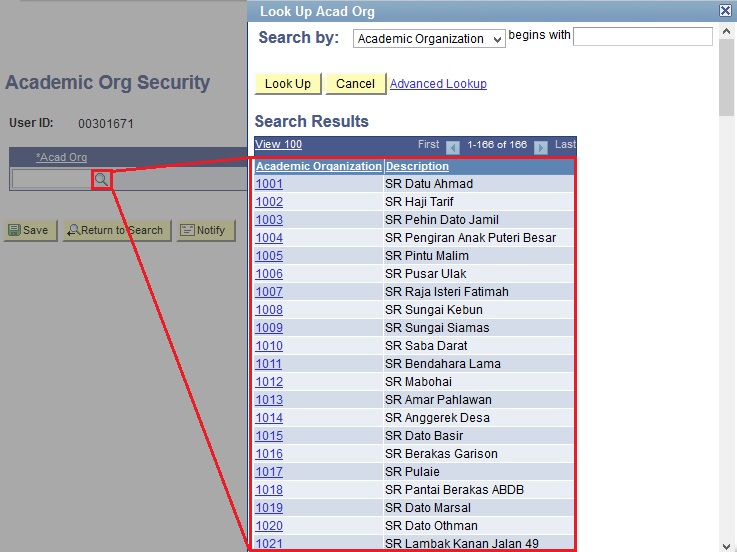
Task: Select organization 1016
Action: (x=269, y=454)
